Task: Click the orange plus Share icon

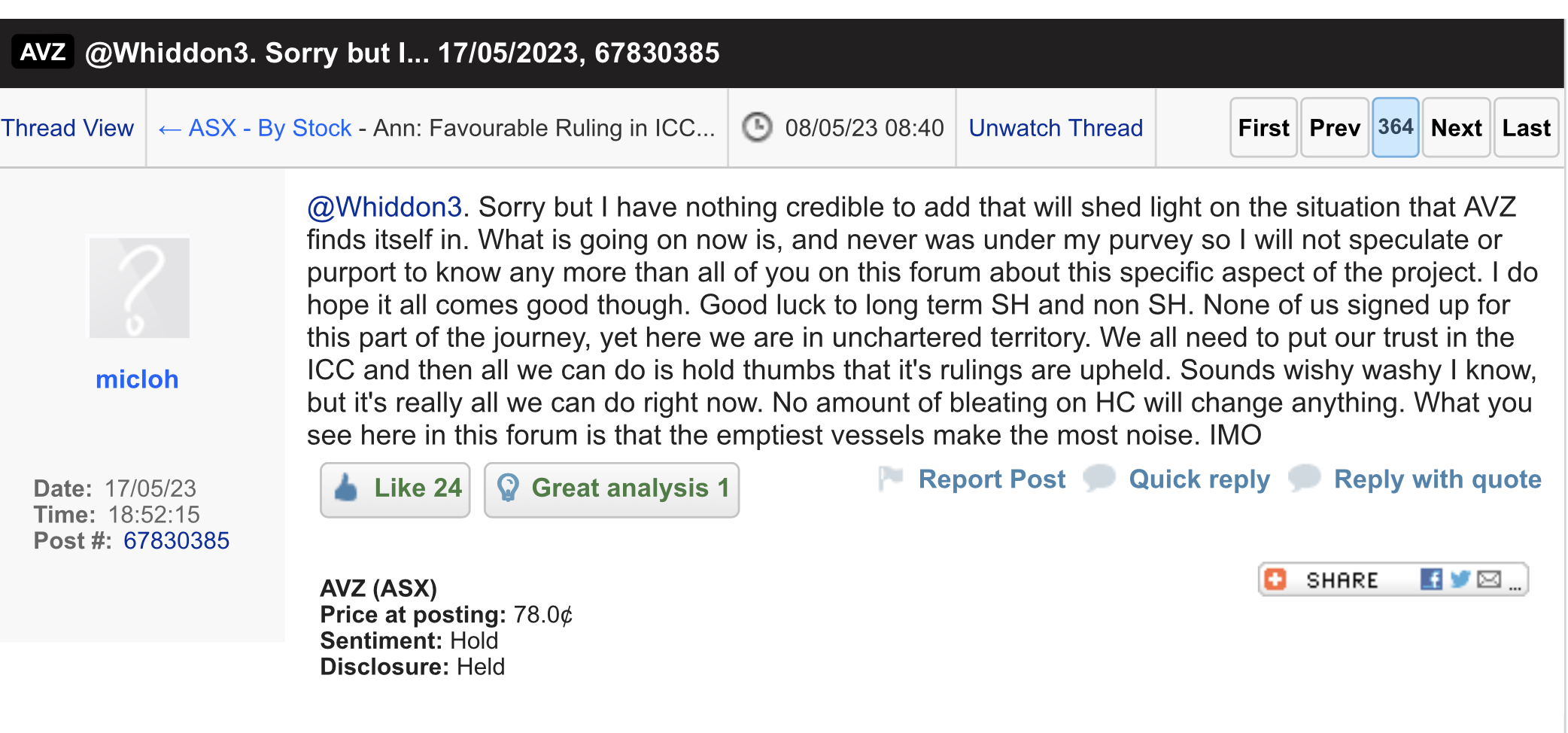Action: 1275,579
